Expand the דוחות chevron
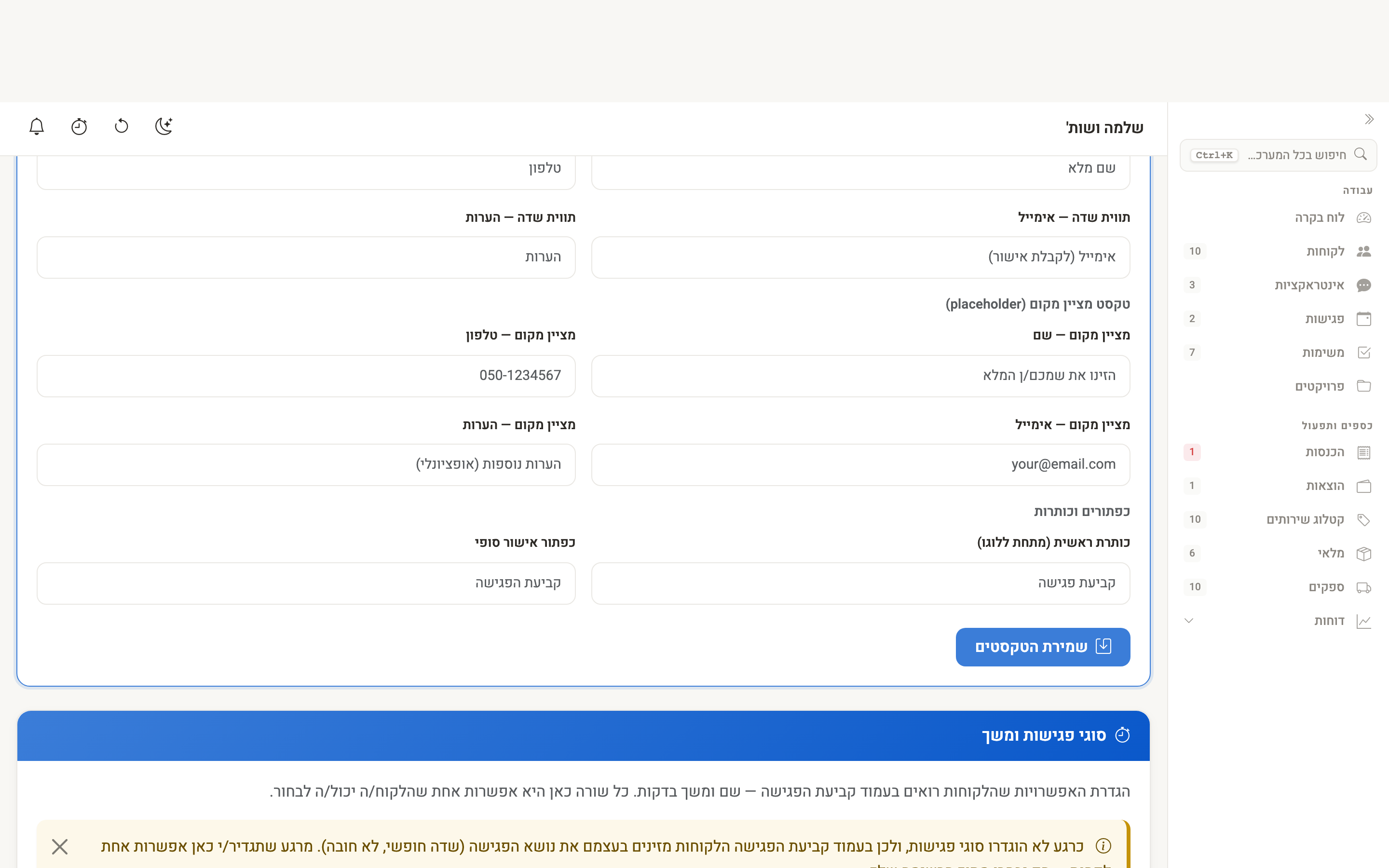 pyautogui.click(x=1189, y=621)
